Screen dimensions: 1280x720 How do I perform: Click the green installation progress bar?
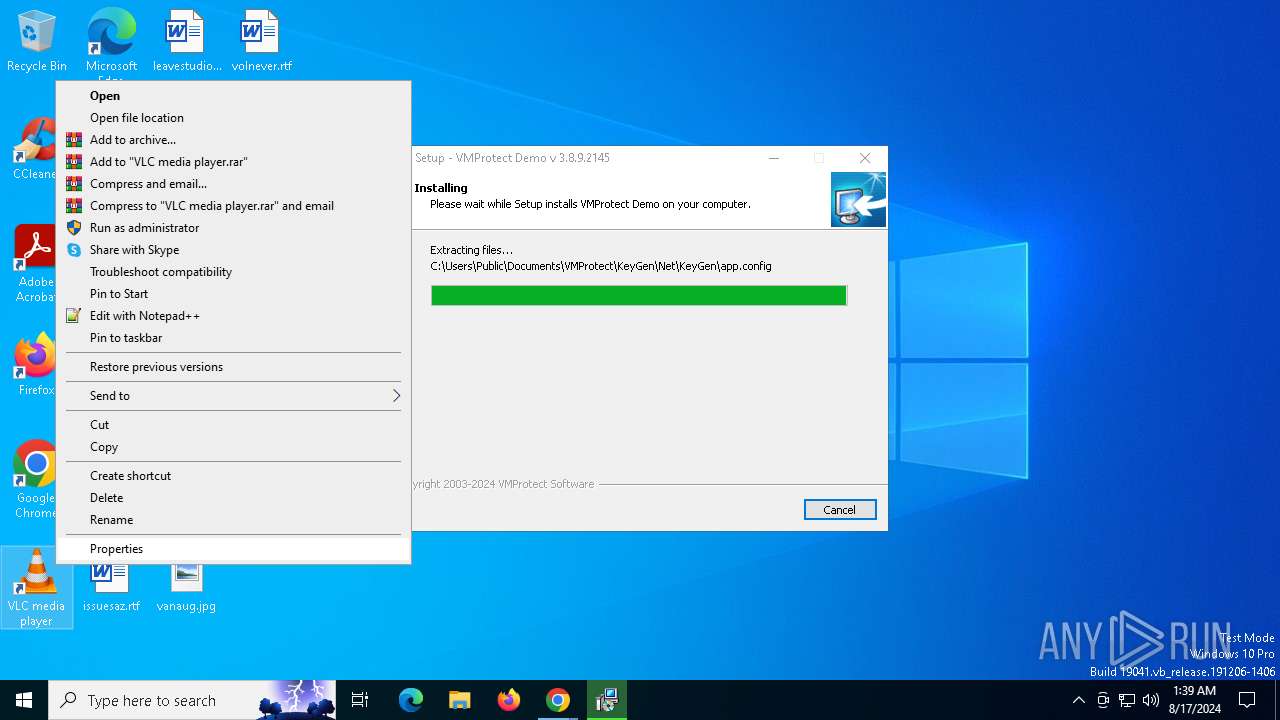pos(639,295)
